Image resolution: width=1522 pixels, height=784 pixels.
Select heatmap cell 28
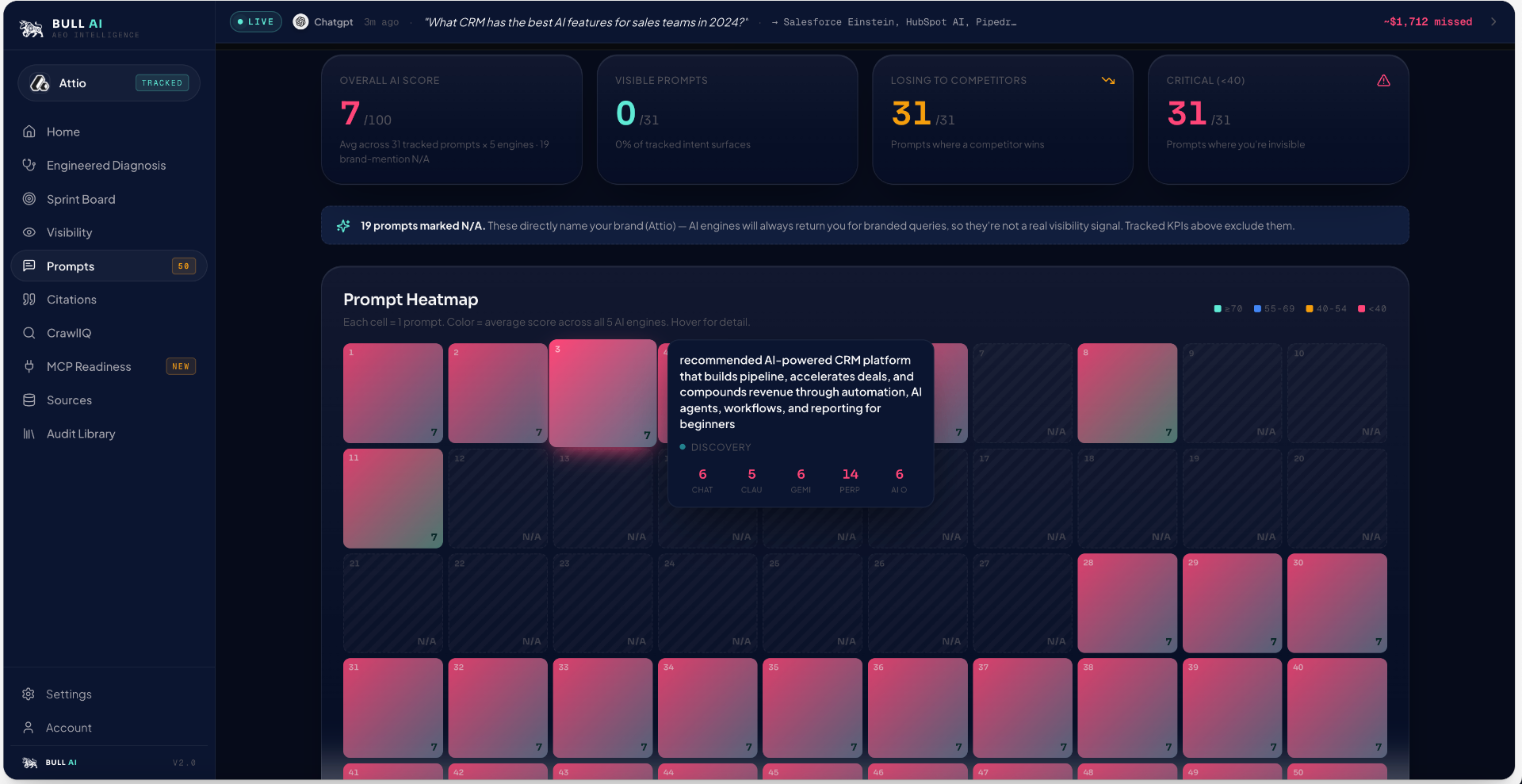(x=1127, y=603)
